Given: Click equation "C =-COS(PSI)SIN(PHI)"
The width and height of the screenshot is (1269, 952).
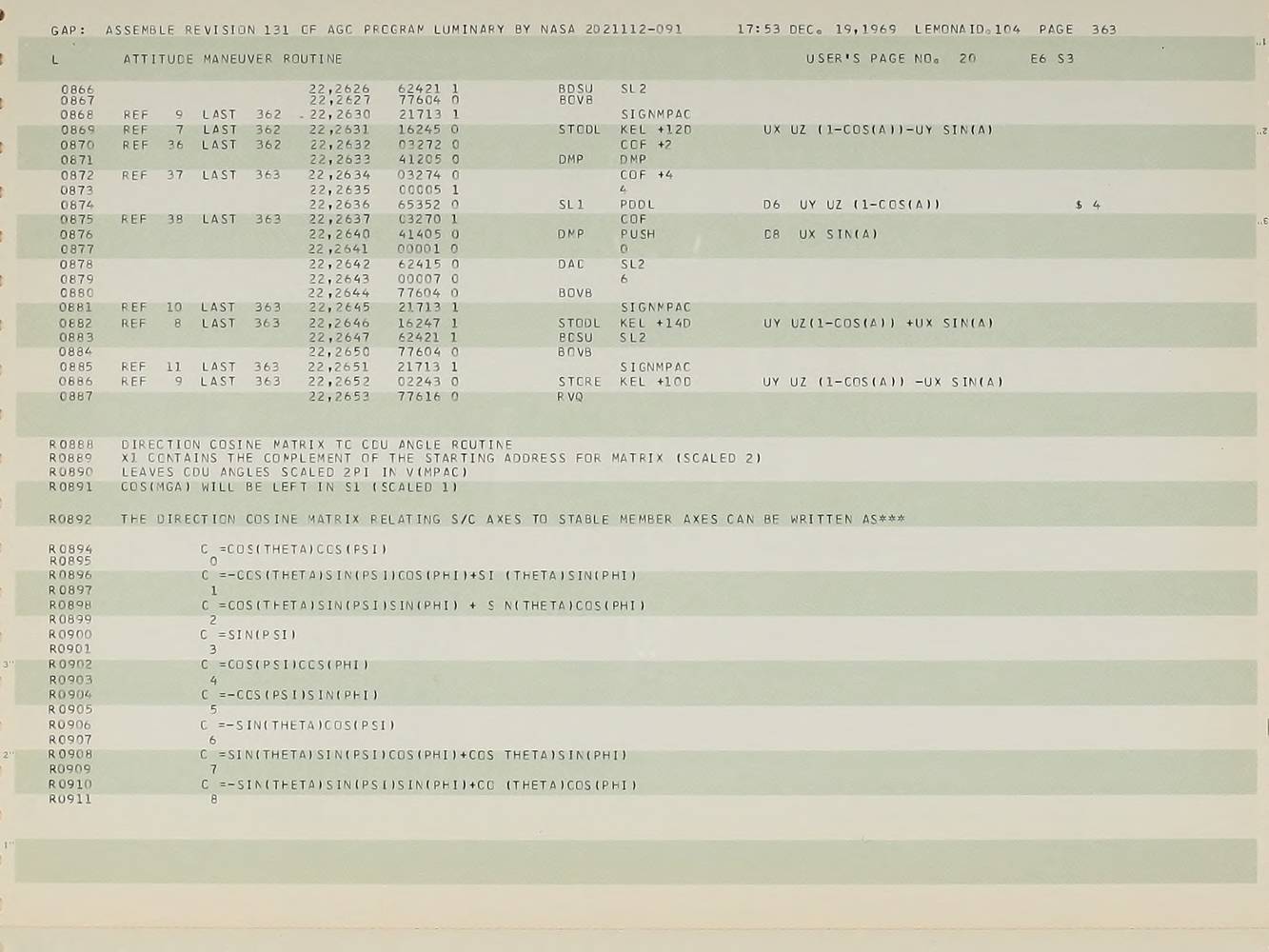Looking at the screenshot, I should click(289, 695).
